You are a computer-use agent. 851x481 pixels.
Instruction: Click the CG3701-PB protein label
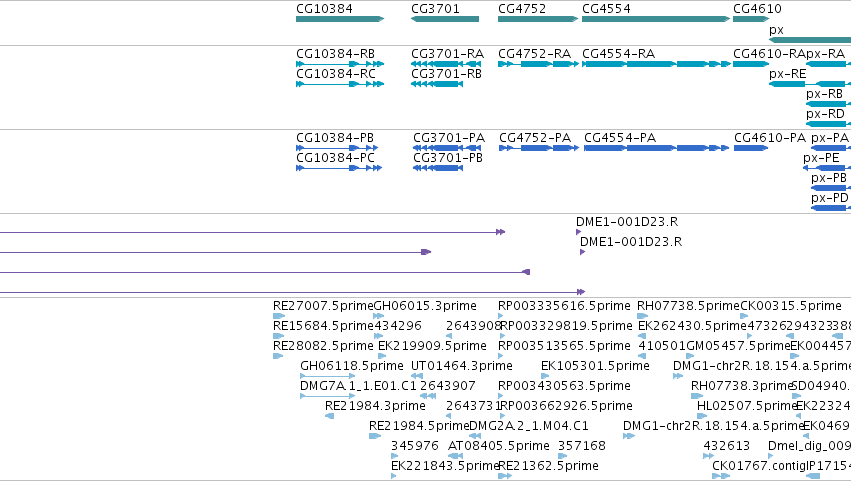pyautogui.click(x=448, y=158)
